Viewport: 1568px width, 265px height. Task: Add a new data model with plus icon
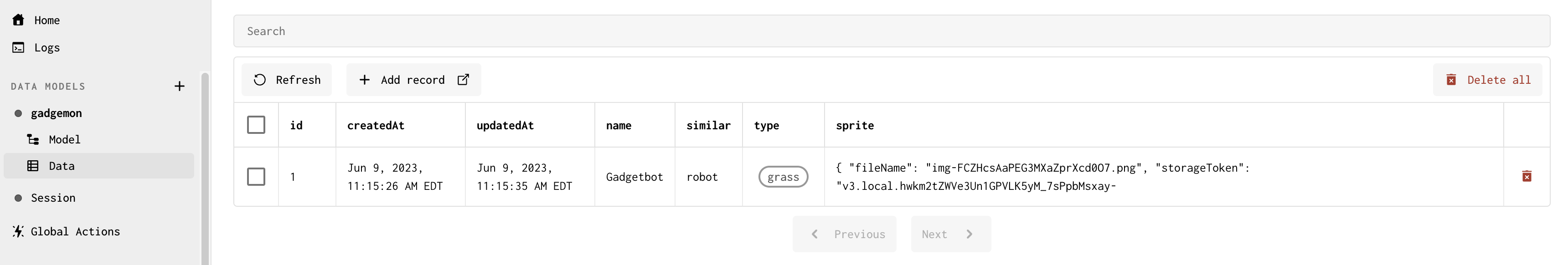tap(180, 87)
